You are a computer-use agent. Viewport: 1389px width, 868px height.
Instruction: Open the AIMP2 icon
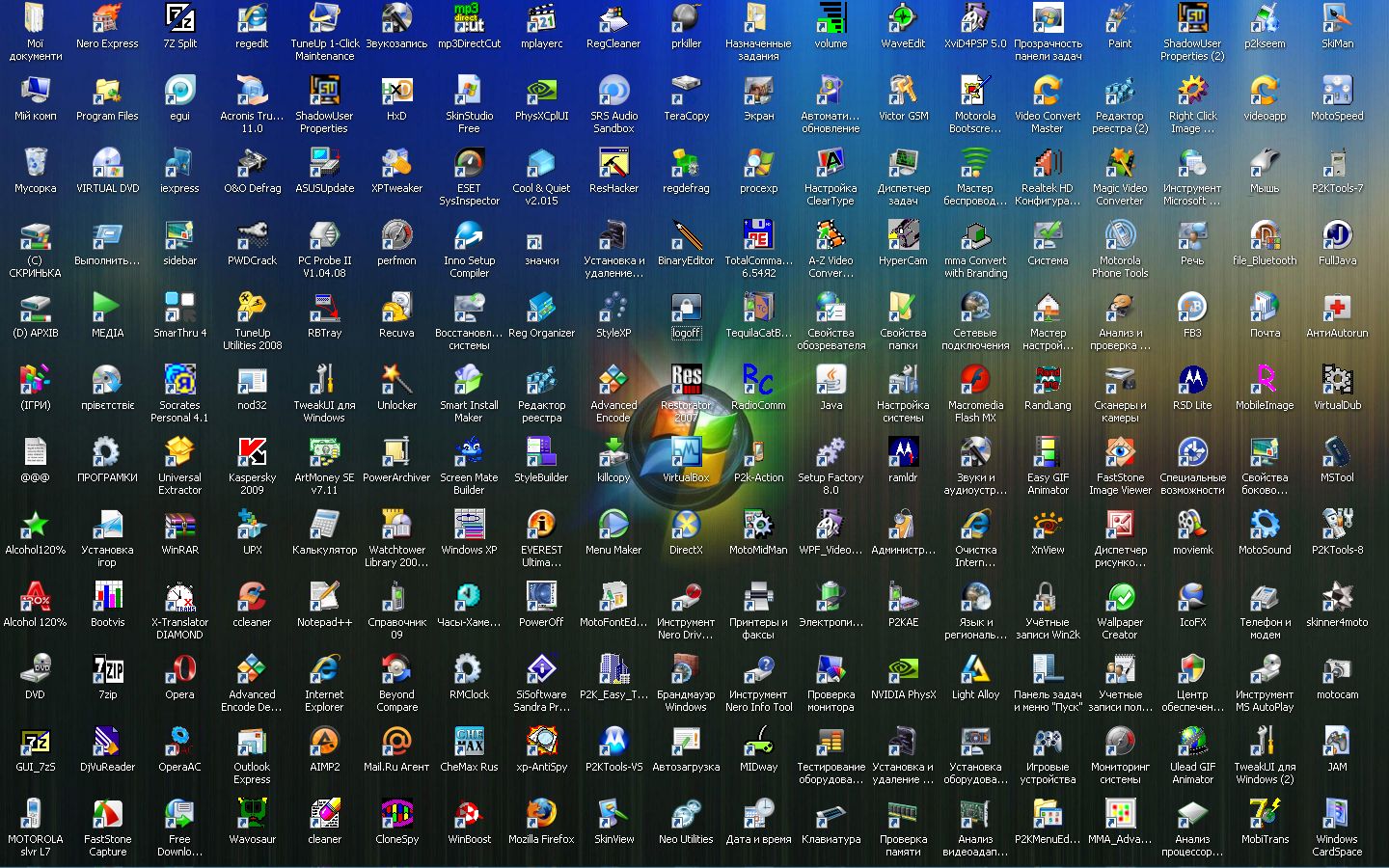324,741
